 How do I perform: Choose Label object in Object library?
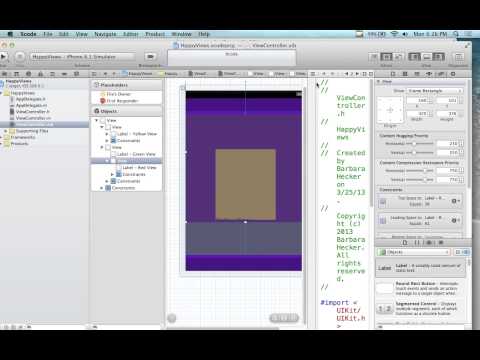421,268
